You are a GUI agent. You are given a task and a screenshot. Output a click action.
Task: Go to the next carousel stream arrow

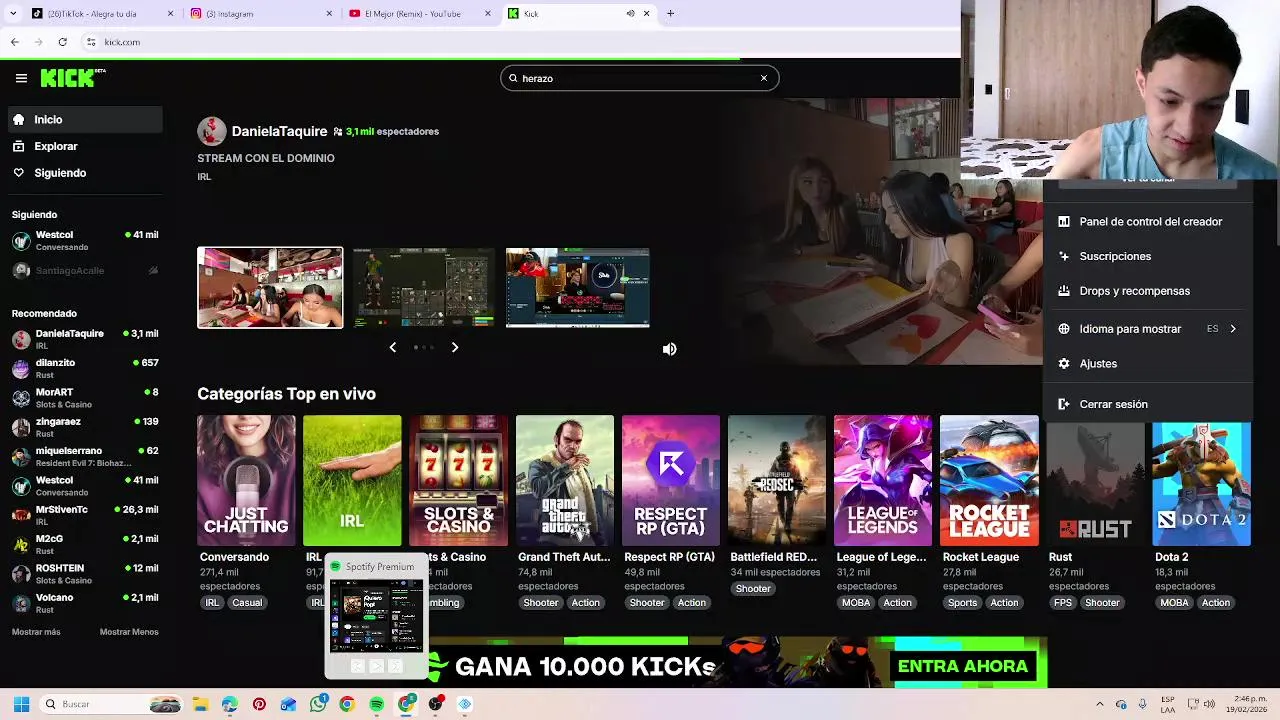455,347
